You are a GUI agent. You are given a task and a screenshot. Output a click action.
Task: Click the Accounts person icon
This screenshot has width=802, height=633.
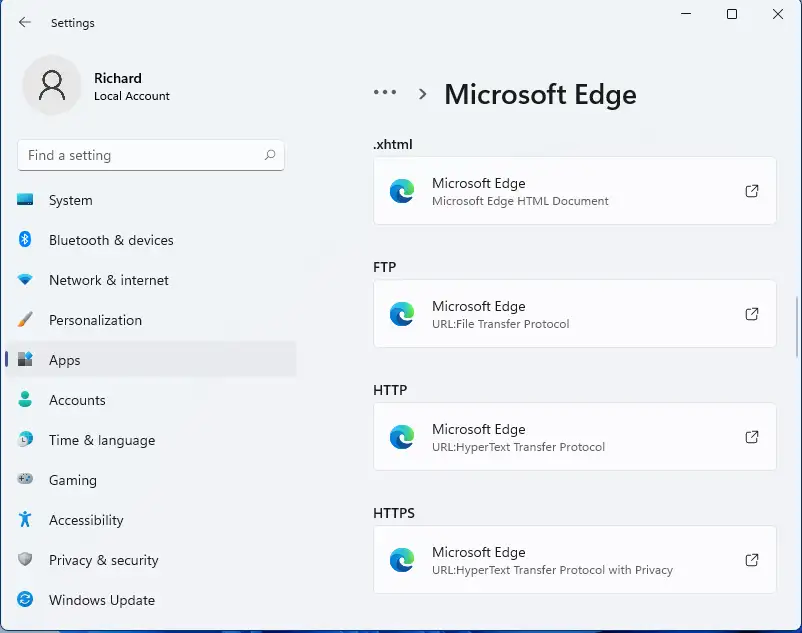coord(25,399)
